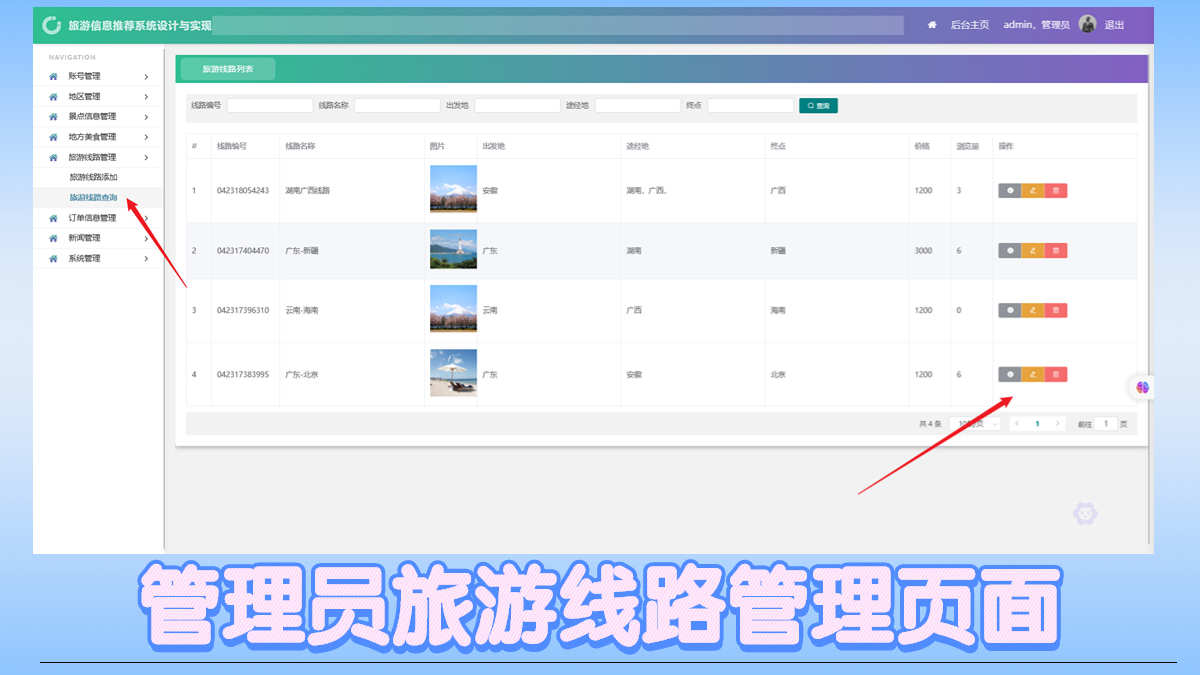Delete the 广东-北京 route
The image size is (1200, 675).
(1056, 375)
